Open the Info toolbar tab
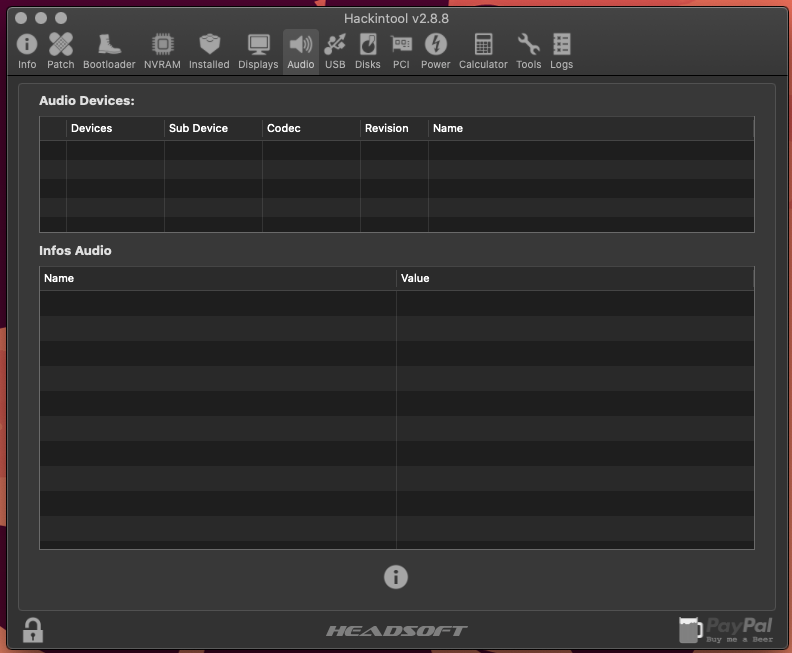 (27, 51)
